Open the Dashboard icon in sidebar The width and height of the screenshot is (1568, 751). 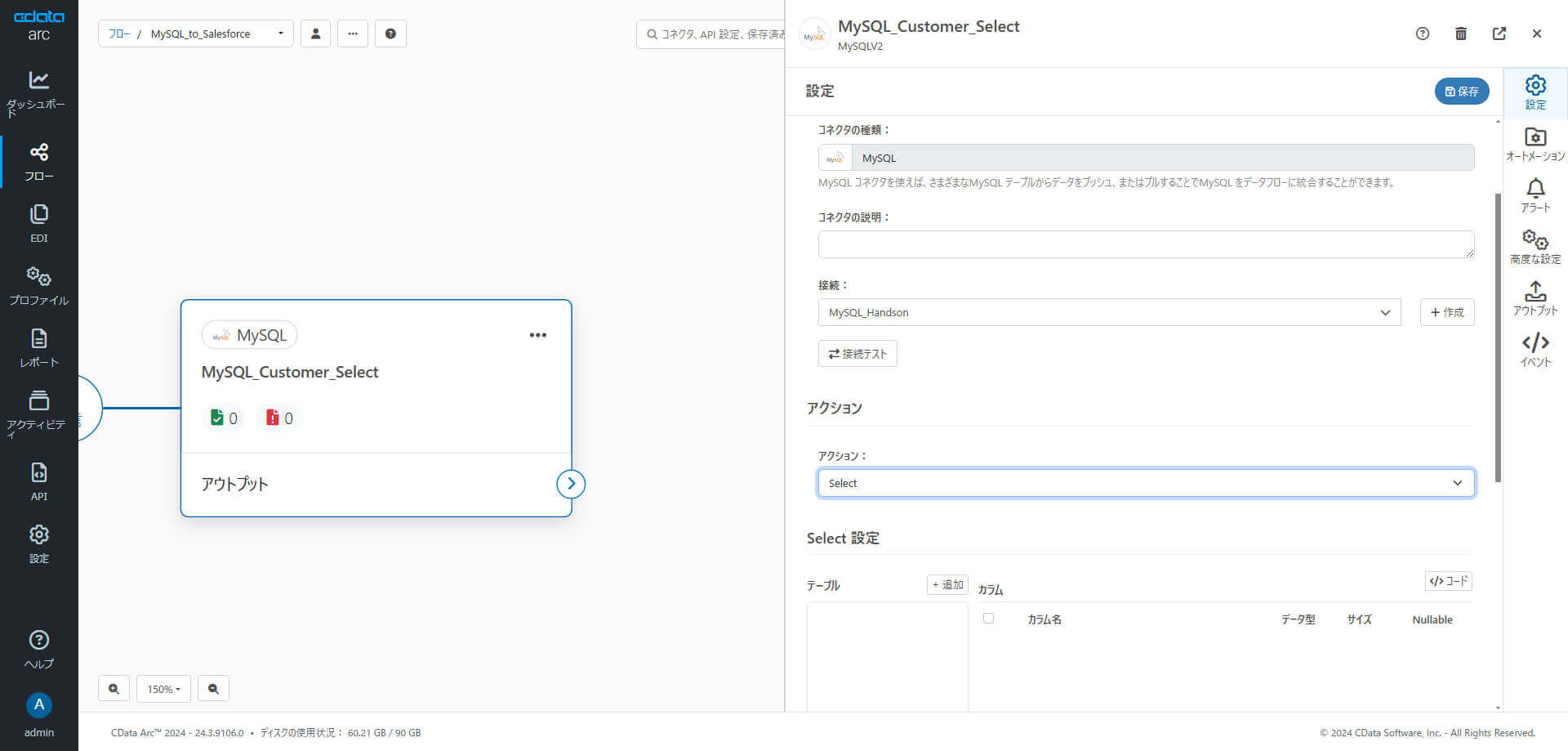coord(38,80)
